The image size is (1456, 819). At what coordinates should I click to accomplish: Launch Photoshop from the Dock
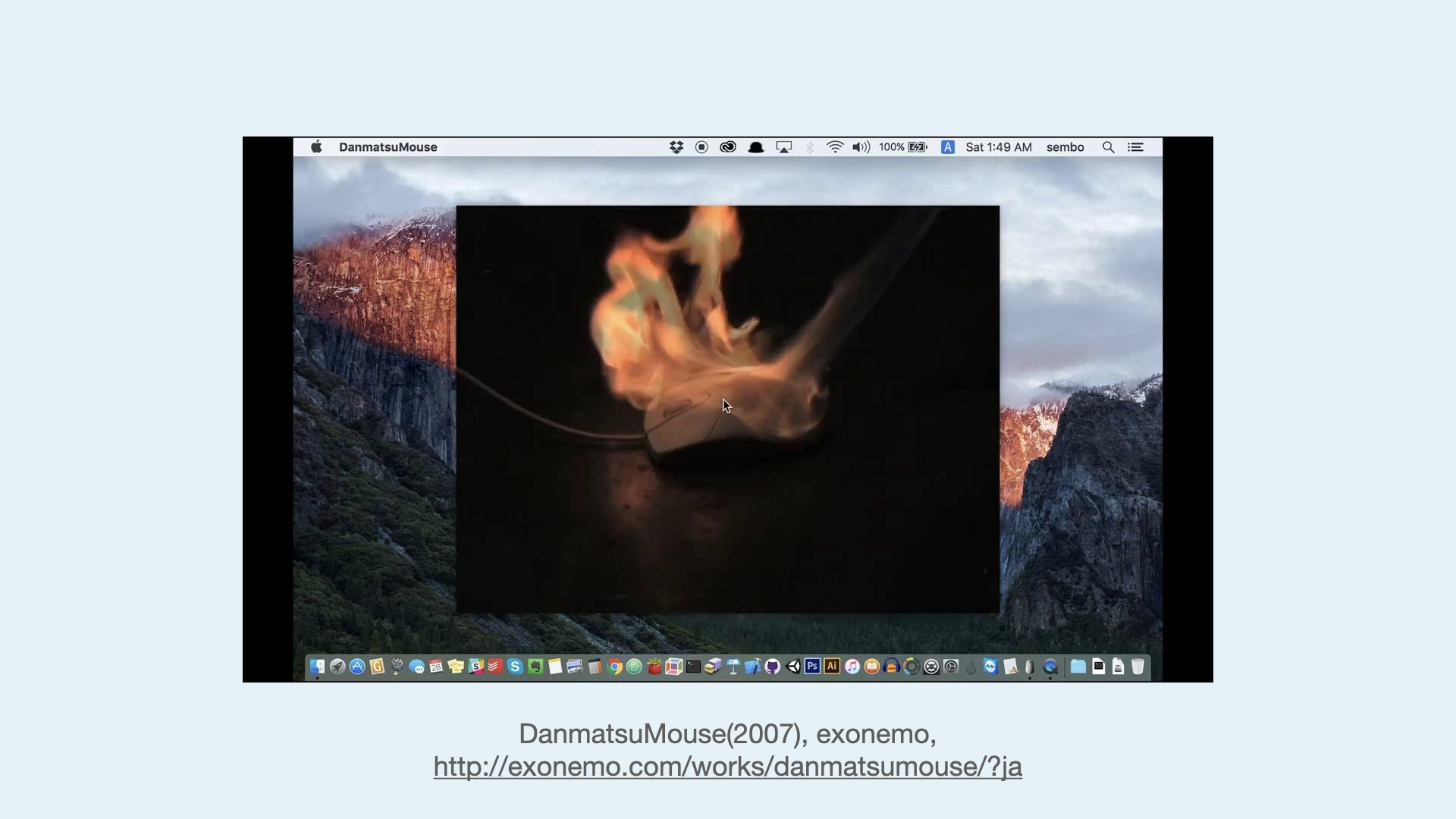click(x=812, y=667)
